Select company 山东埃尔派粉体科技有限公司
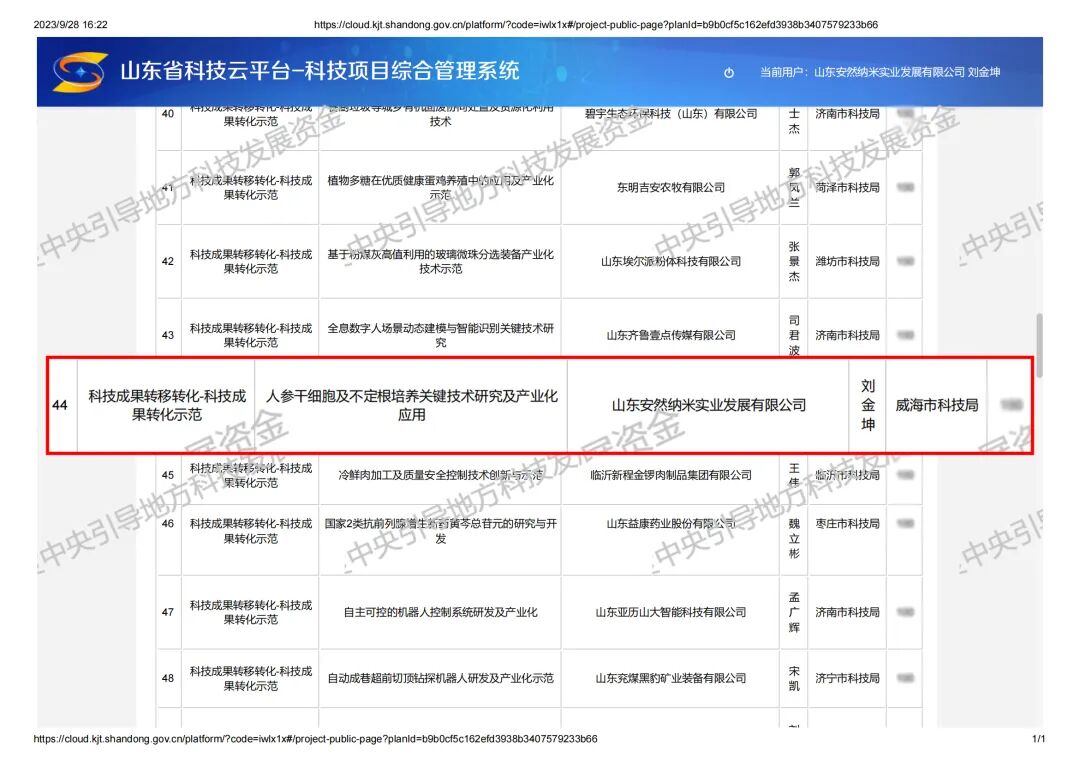 pos(671,261)
